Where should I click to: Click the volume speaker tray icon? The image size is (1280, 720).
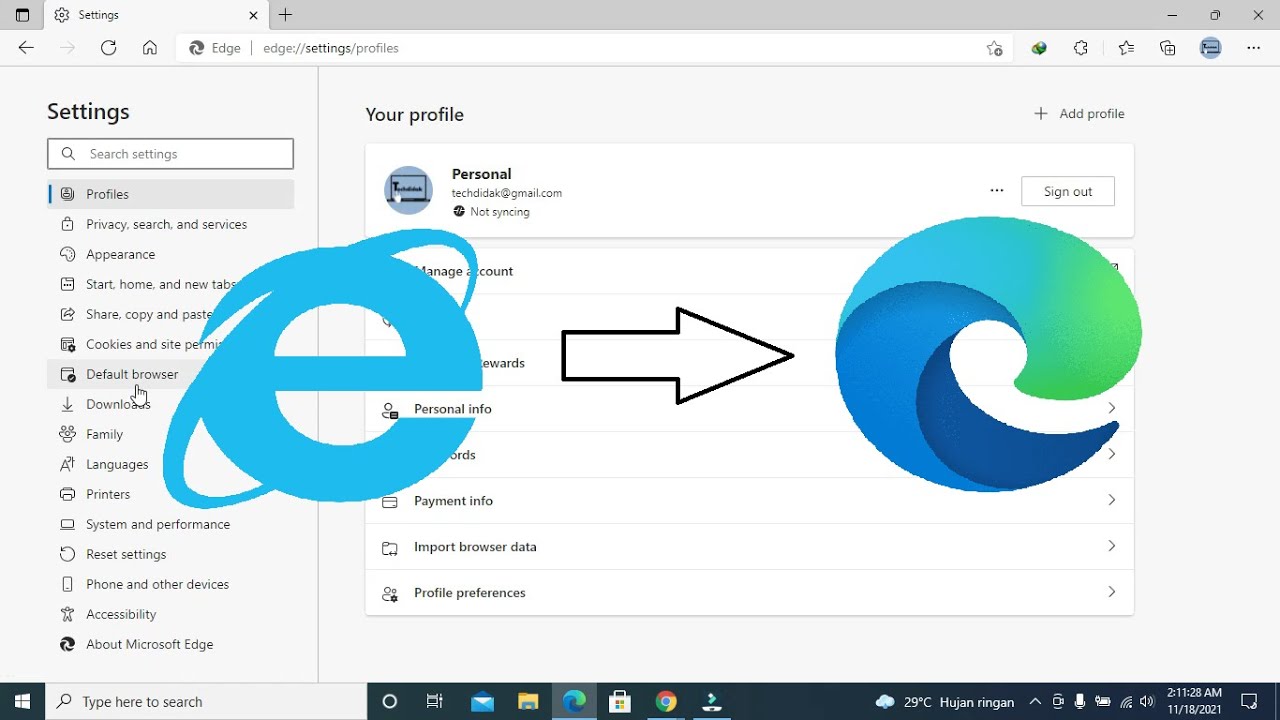point(1146,701)
